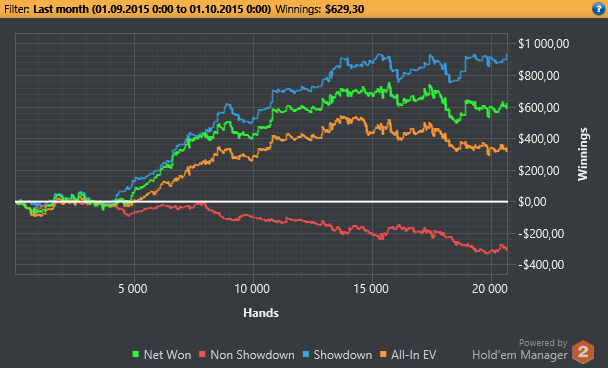Click the 20 000 hands x-axis tick label

490,289
